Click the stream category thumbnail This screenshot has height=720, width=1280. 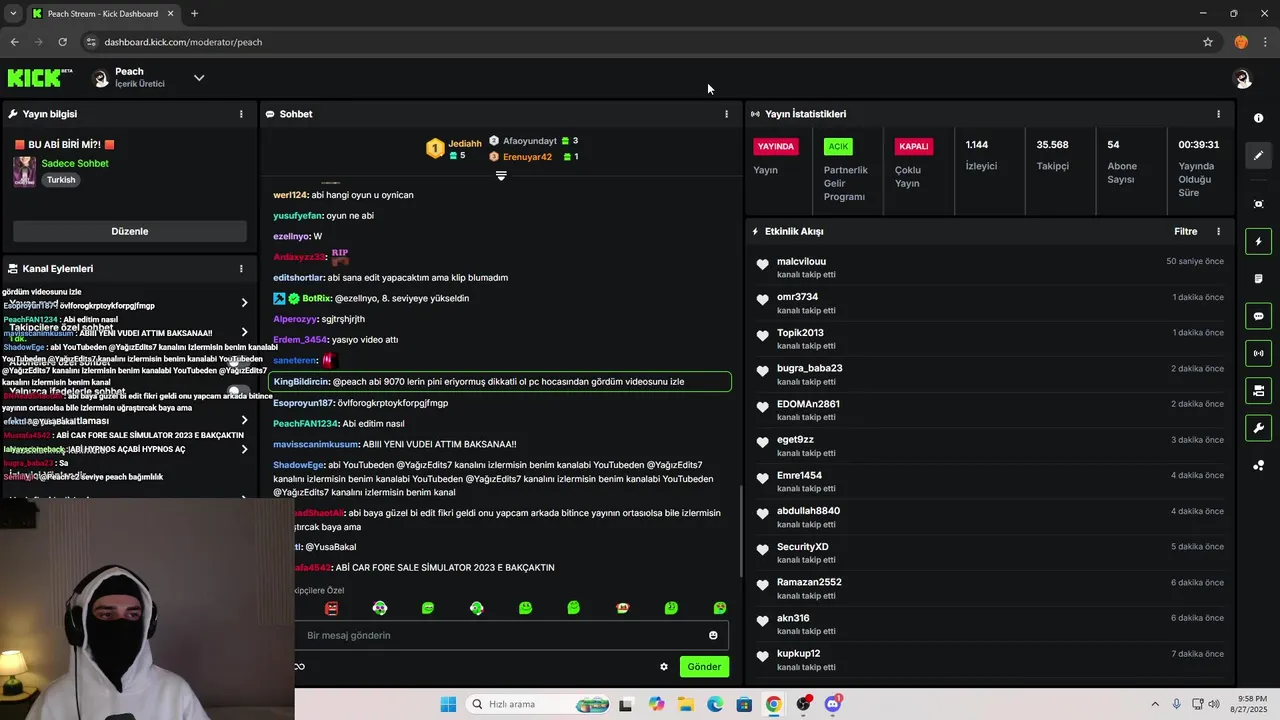pyautogui.click(x=24, y=171)
